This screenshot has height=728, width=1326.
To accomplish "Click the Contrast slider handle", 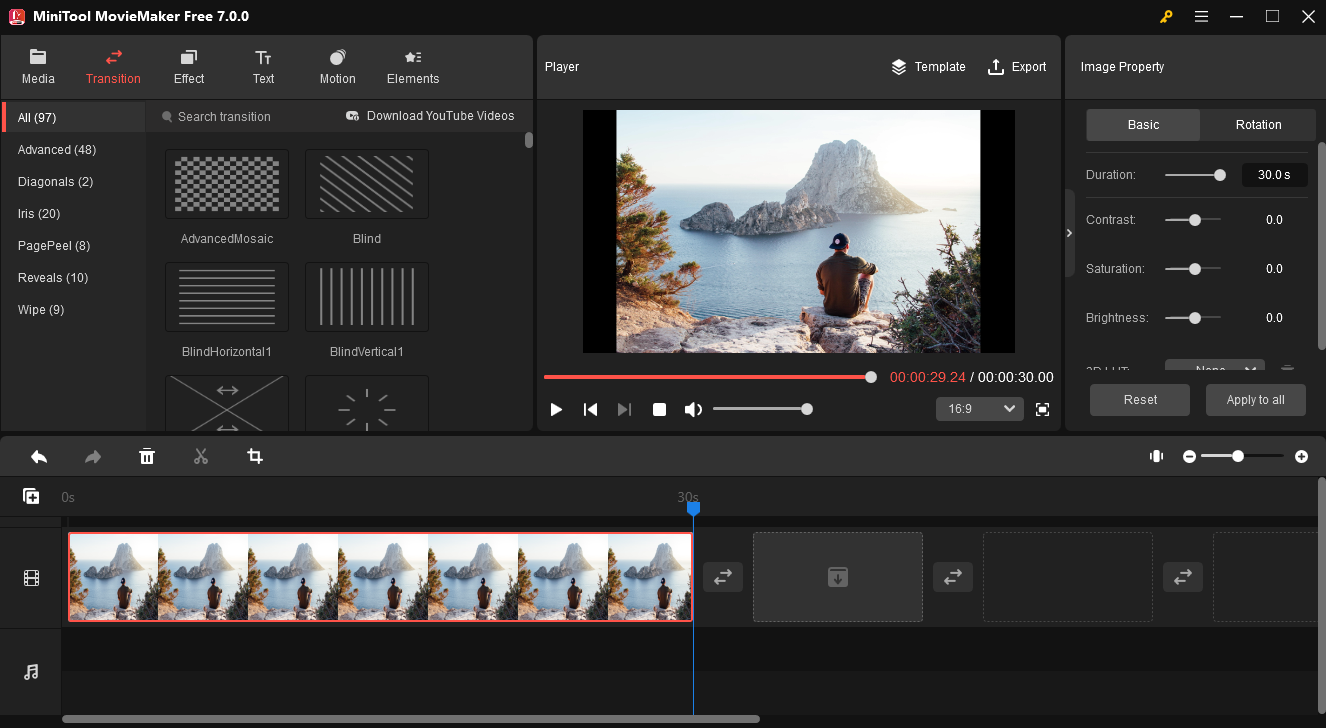I will pos(1194,220).
